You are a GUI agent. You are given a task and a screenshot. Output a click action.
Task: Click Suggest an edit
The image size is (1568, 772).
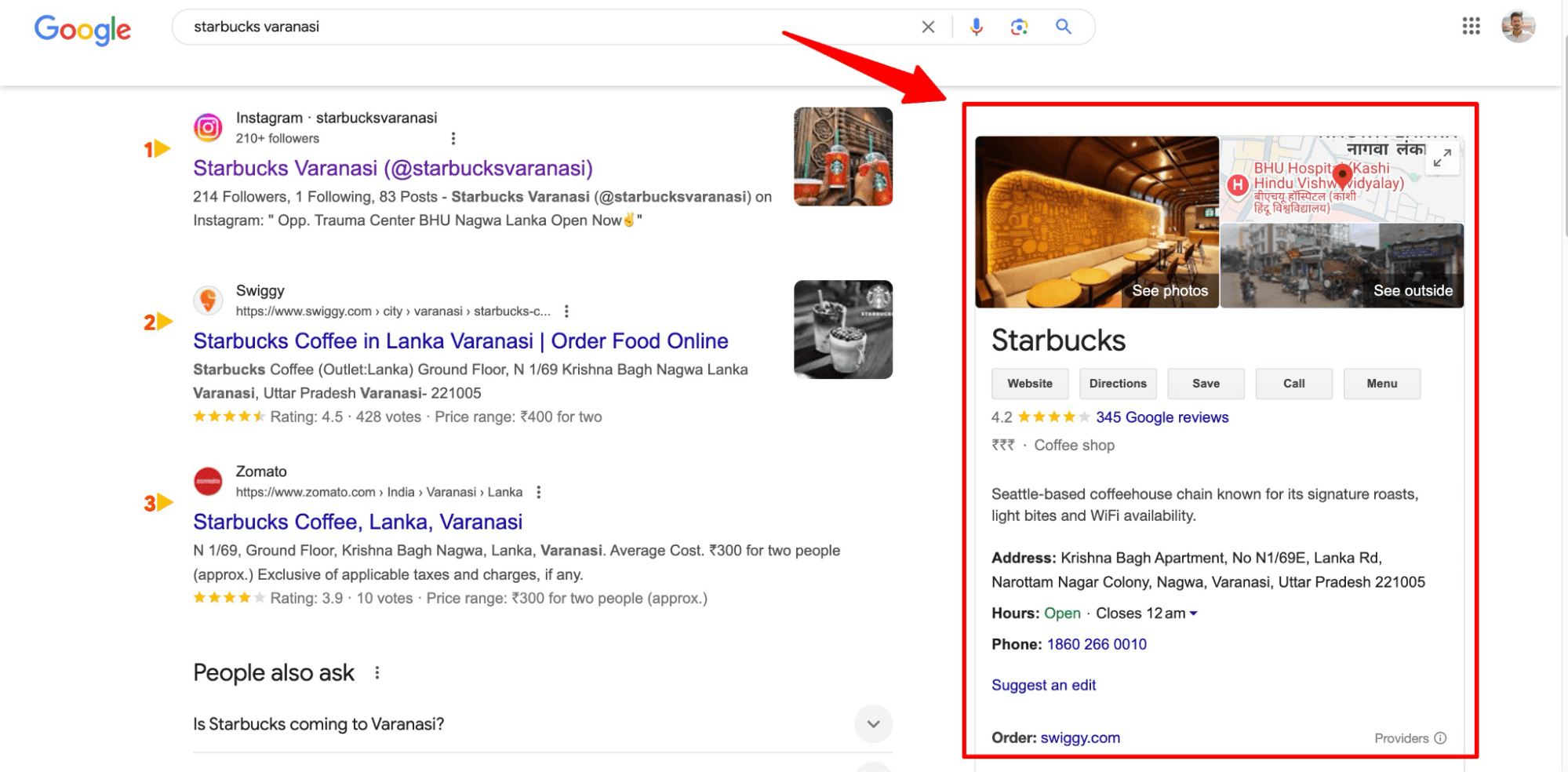pyautogui.click(x=1043, y=685)
